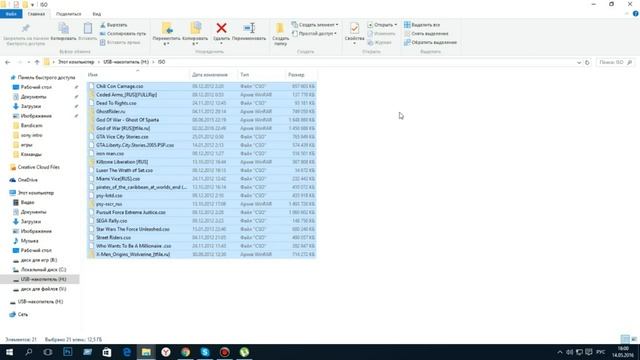Switch to details view in the status bar
Viewport: 640px width, 360px height.
click(625, 339)
